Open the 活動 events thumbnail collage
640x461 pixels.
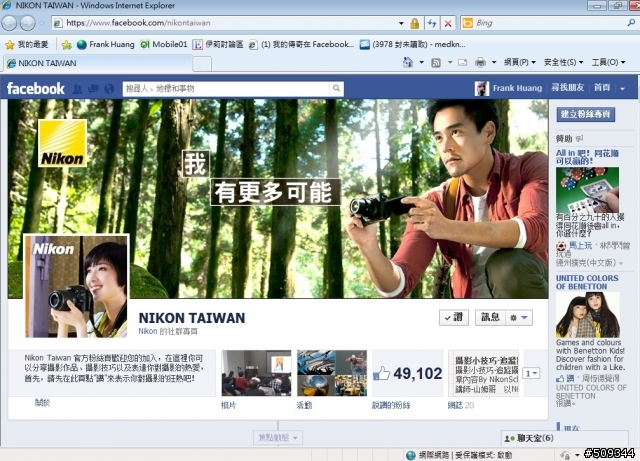(332, 373)
